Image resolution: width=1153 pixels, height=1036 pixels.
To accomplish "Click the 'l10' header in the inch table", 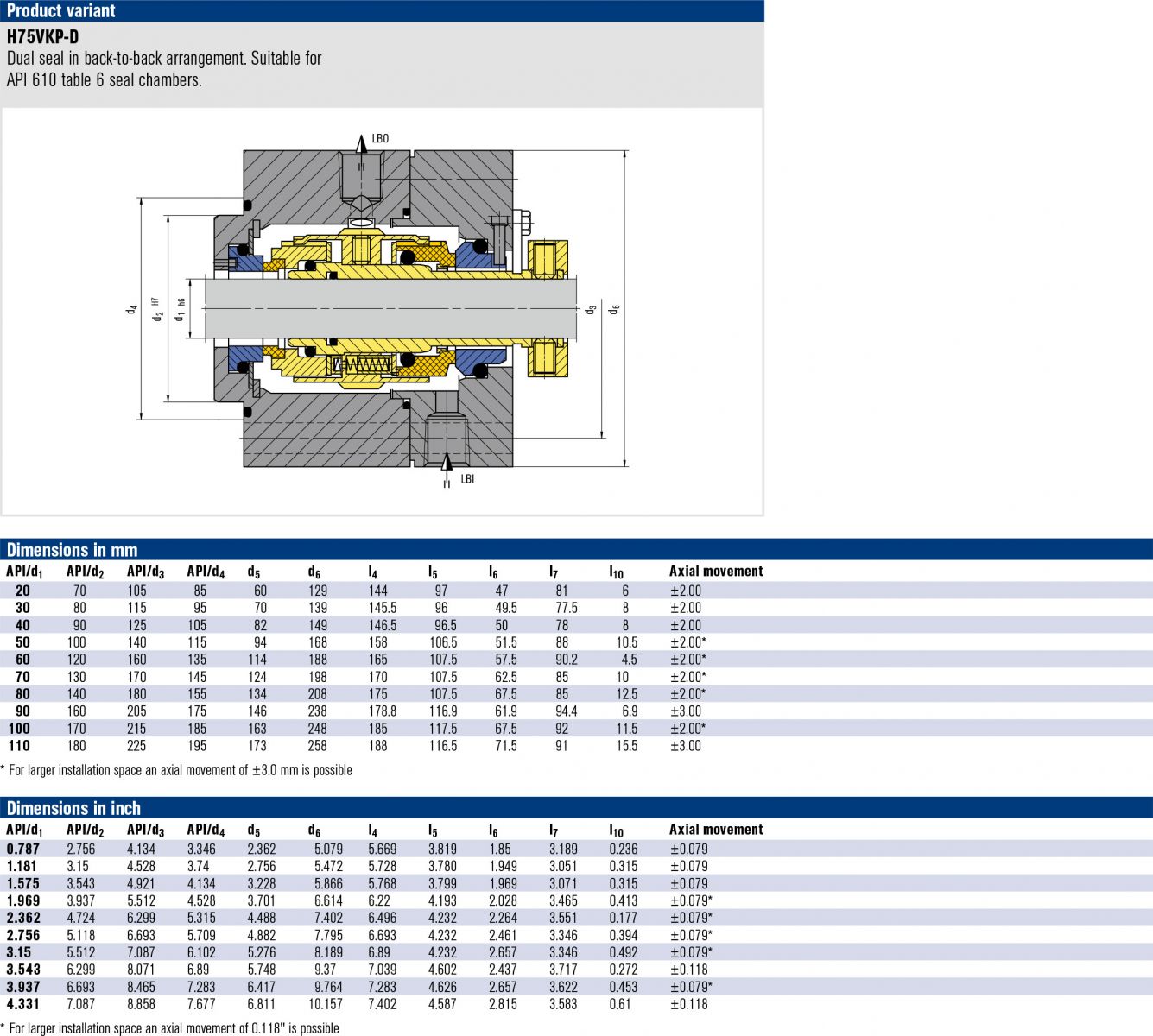I will point(616,830).
